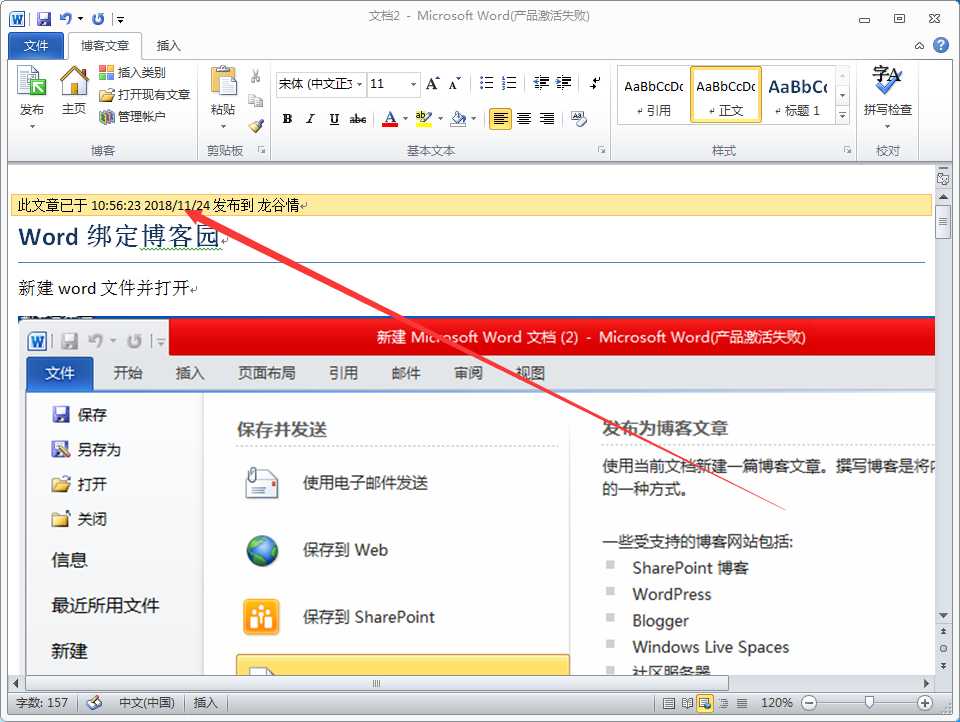The height and width of the screenshot is (722, 960).
Task: Switch to Print Layout view icon
Action: (669, 703)
